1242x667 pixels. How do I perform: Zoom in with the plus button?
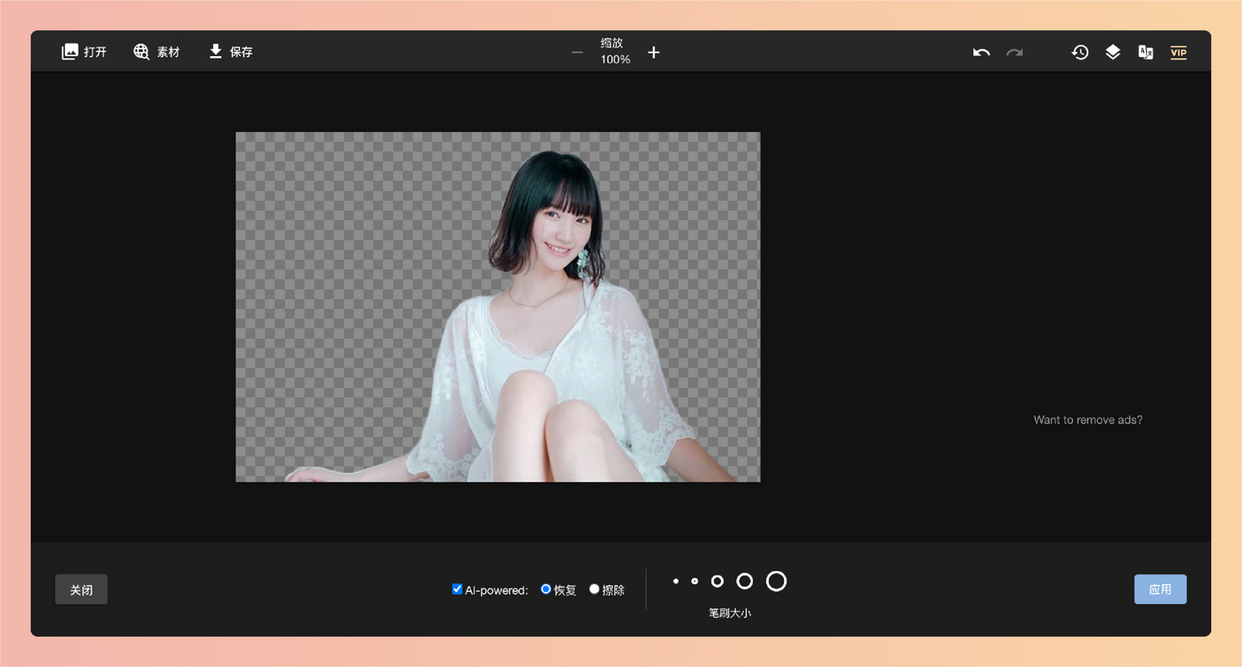[x=654, y=52]
